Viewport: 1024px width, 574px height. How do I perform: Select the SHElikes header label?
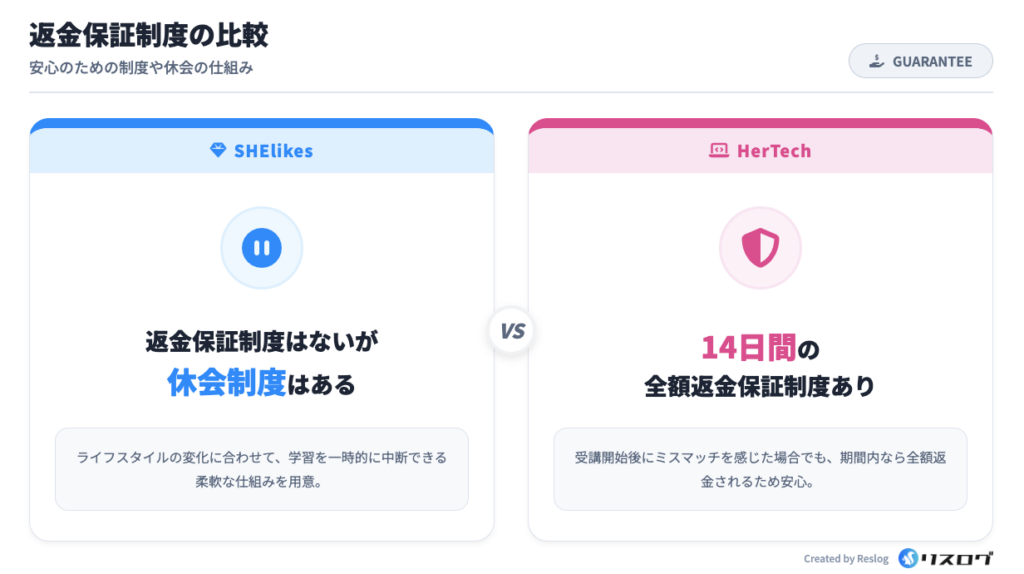point(273,151)
